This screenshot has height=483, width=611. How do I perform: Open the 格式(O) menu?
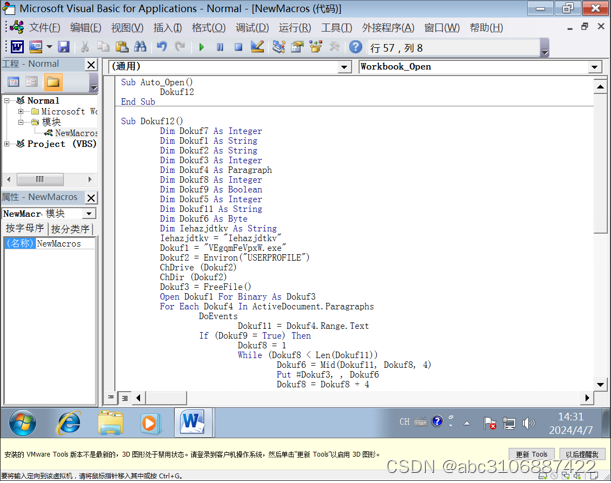click(209, 28)
